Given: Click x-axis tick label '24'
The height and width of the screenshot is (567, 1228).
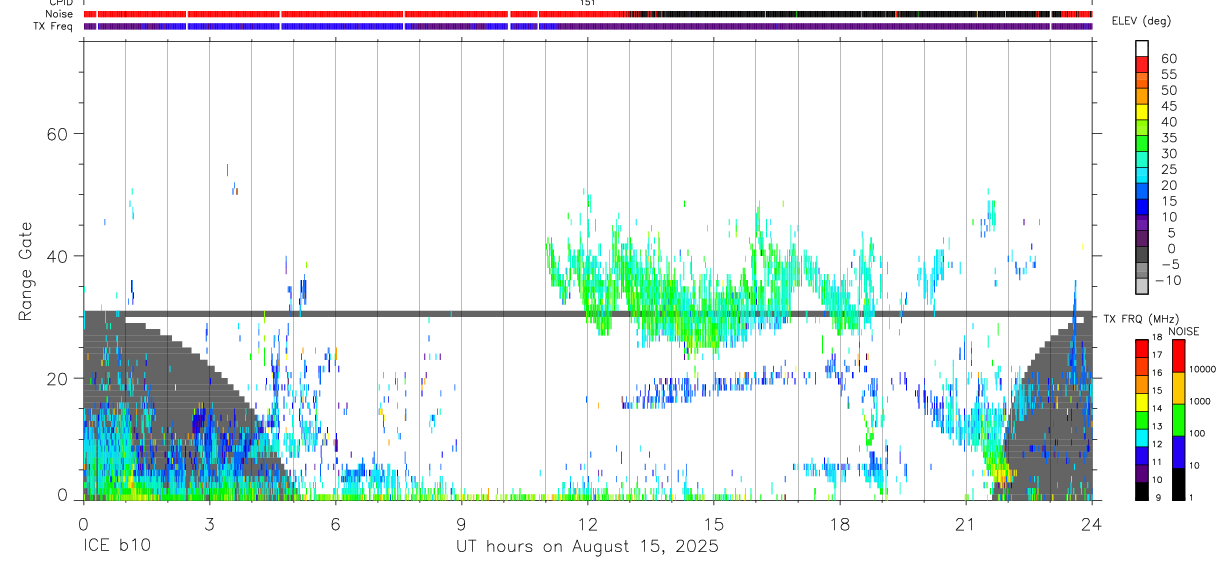Looking at the screenshot, I should point(1091,523).
